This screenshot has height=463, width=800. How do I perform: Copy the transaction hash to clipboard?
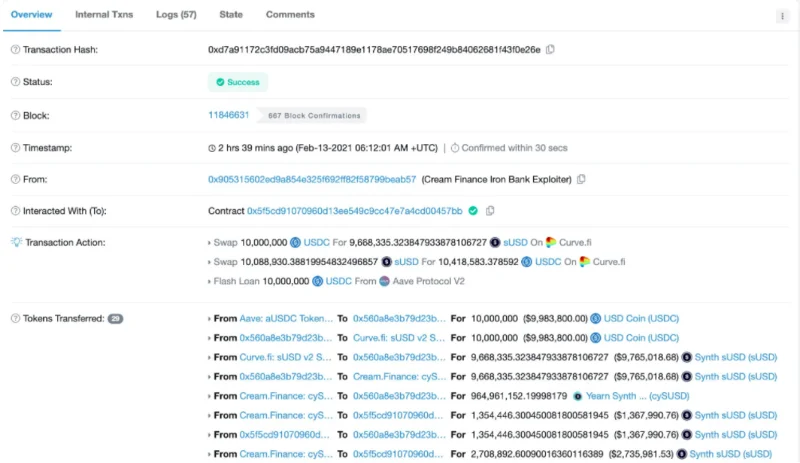point(550,50)
